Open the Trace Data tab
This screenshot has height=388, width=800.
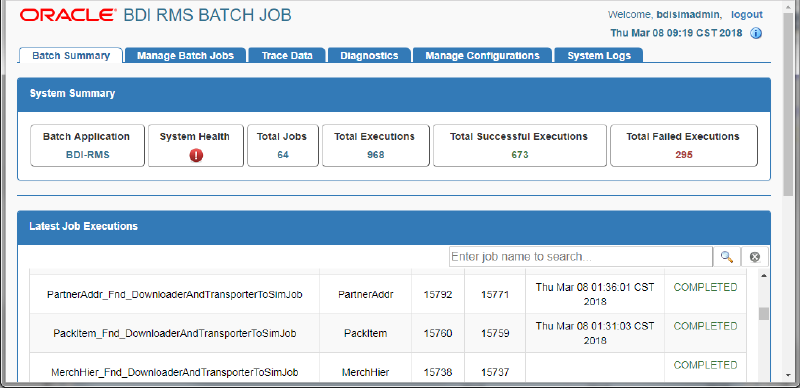[287, 56]
